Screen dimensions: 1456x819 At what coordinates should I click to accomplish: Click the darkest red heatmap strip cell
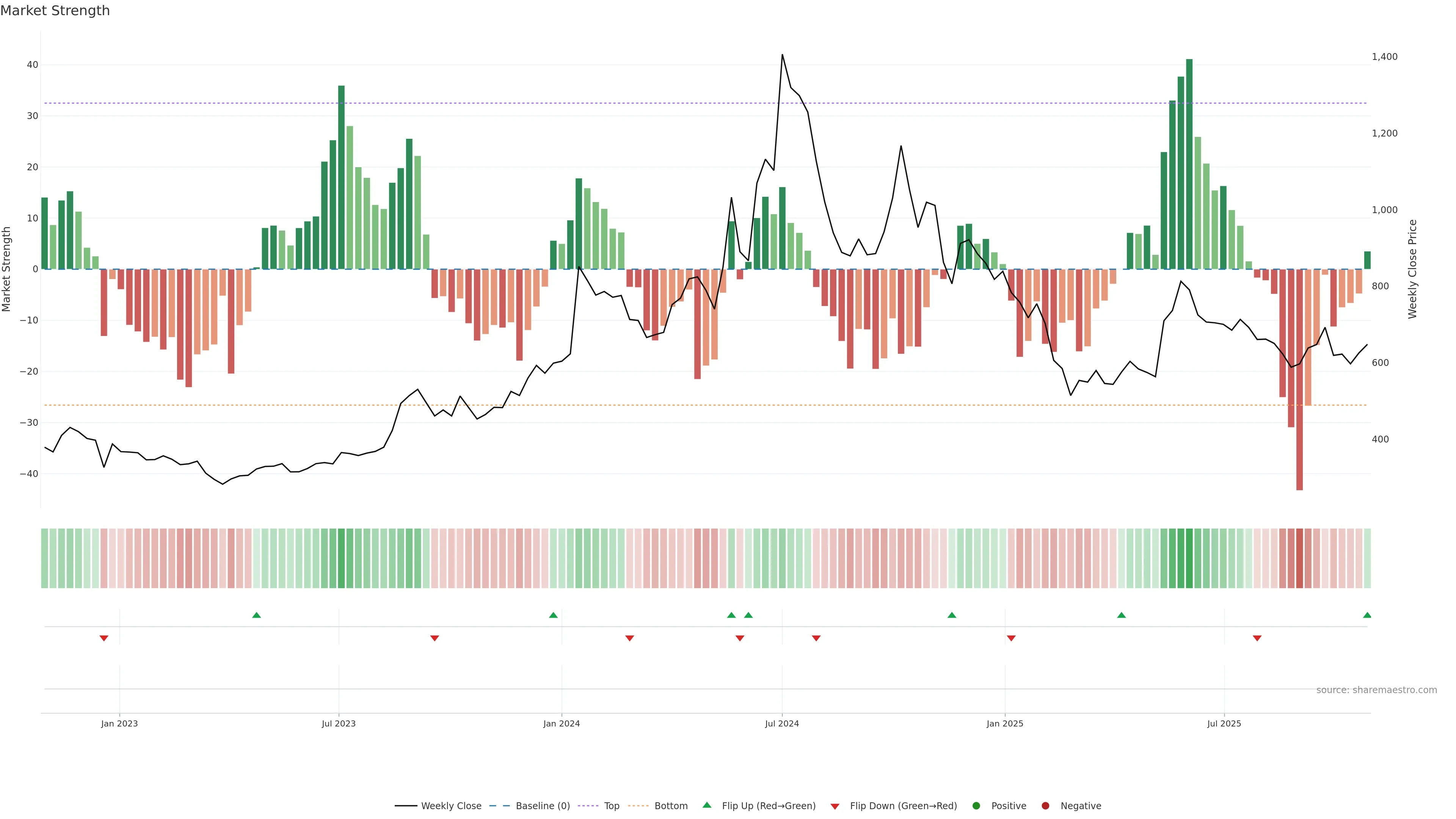tap(1299, 559)
